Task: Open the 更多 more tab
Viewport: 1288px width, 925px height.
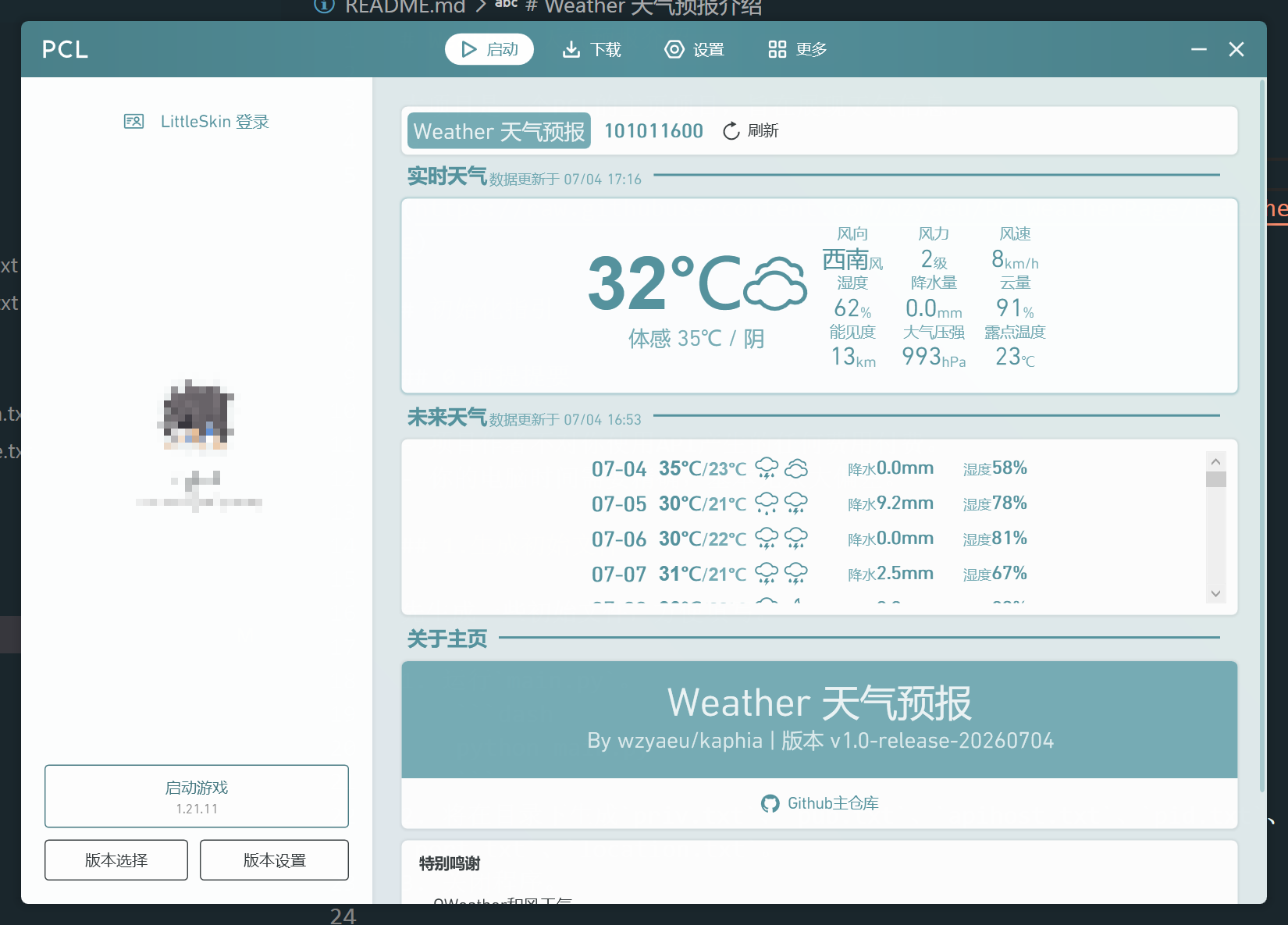Action: [797, 49]
